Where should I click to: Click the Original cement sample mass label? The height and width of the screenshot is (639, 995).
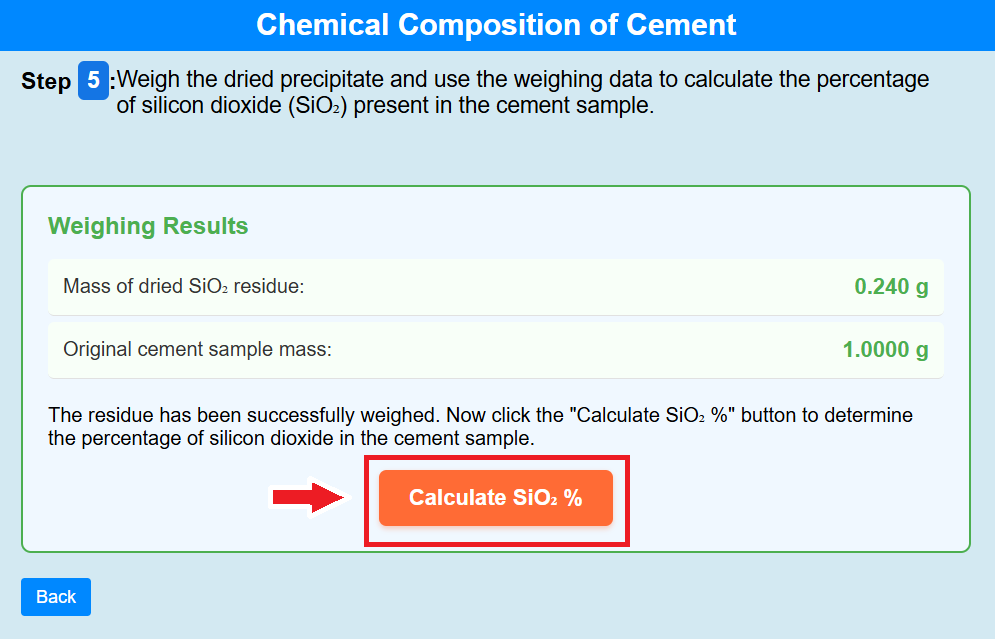(197, 350)
